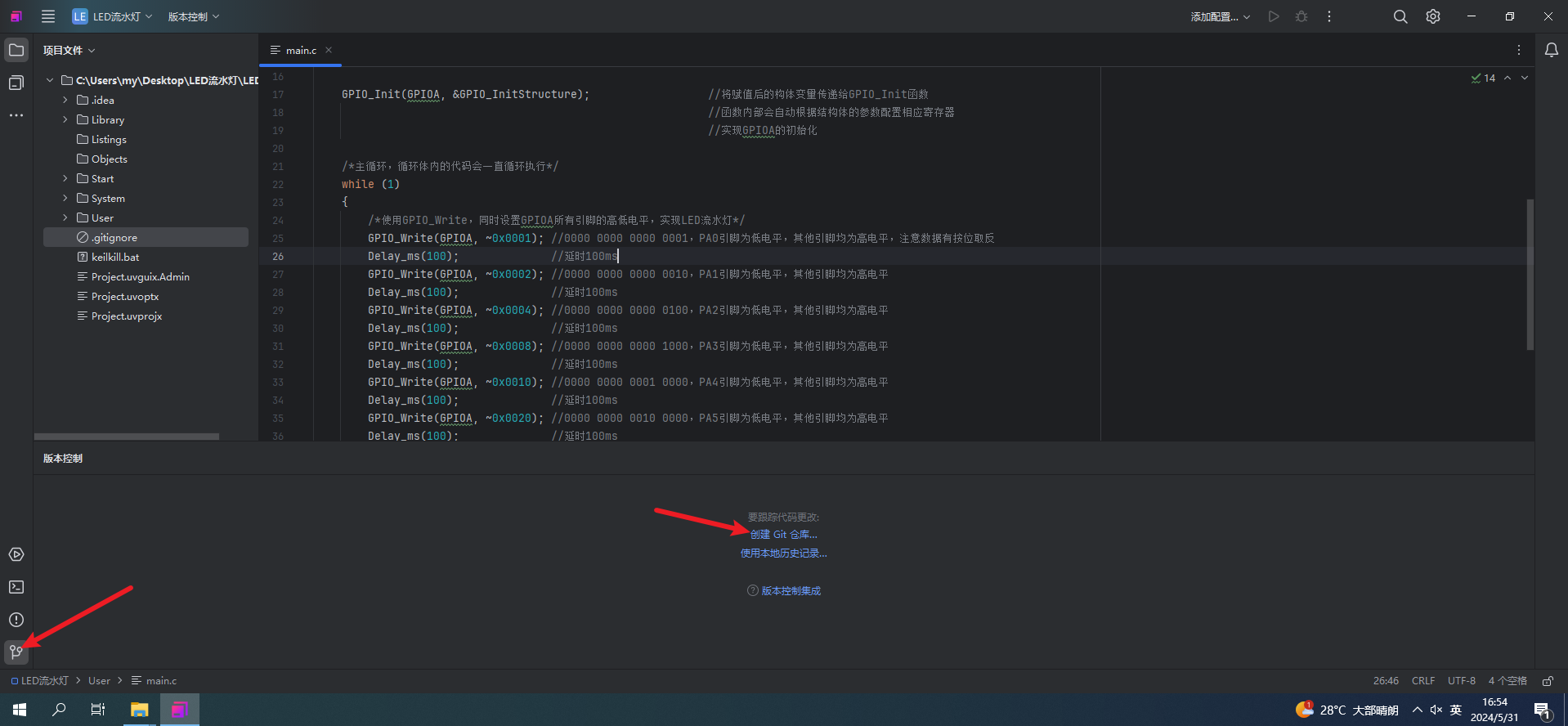Open IDE settings gear icon

click(x=1433, y=16)
